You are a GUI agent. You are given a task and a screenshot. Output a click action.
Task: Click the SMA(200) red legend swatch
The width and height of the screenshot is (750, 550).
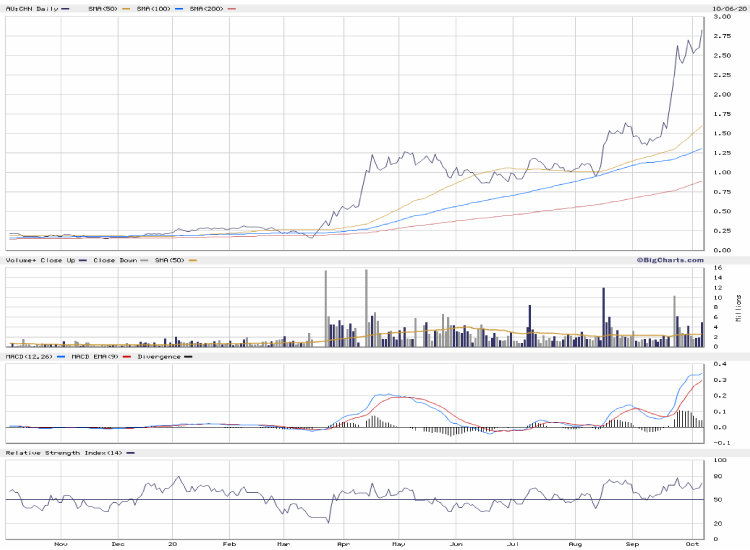pyautogui.click(x=232, y=8)
